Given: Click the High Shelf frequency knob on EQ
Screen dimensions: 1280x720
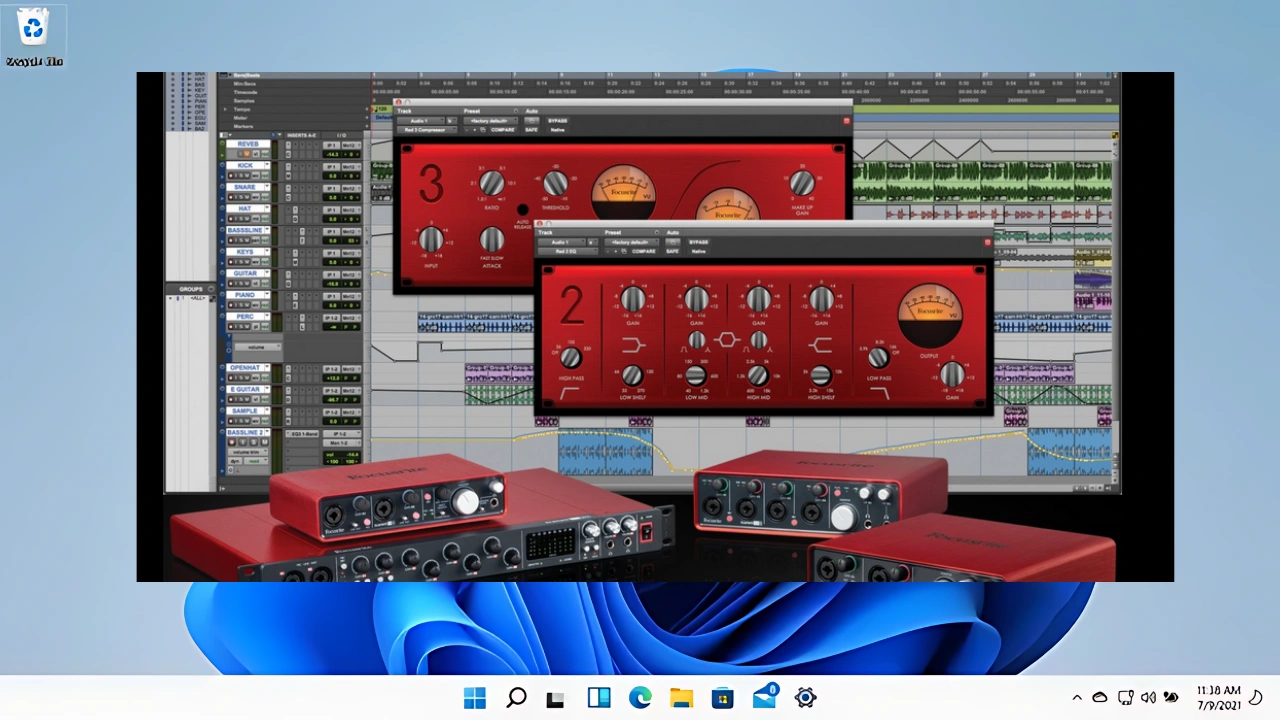Looking at the screenshot, I should click(821, 376).
